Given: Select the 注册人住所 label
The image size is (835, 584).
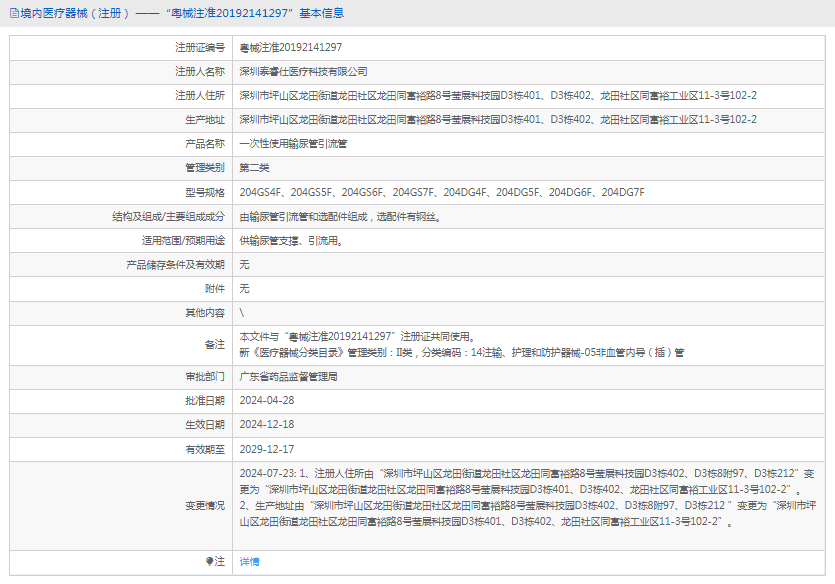Looking at the screenshot, I should tap(200, 96).
